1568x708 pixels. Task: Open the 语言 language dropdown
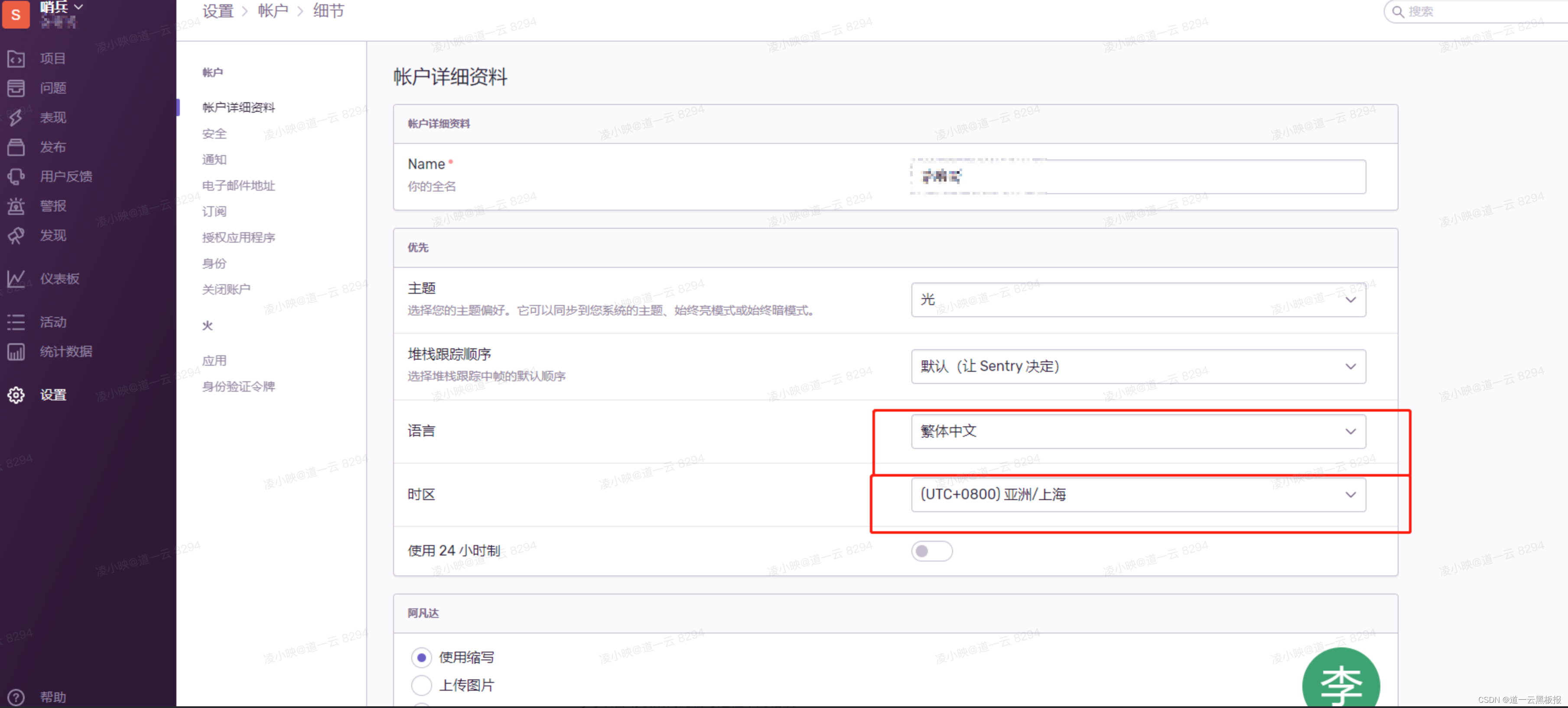1137,431
